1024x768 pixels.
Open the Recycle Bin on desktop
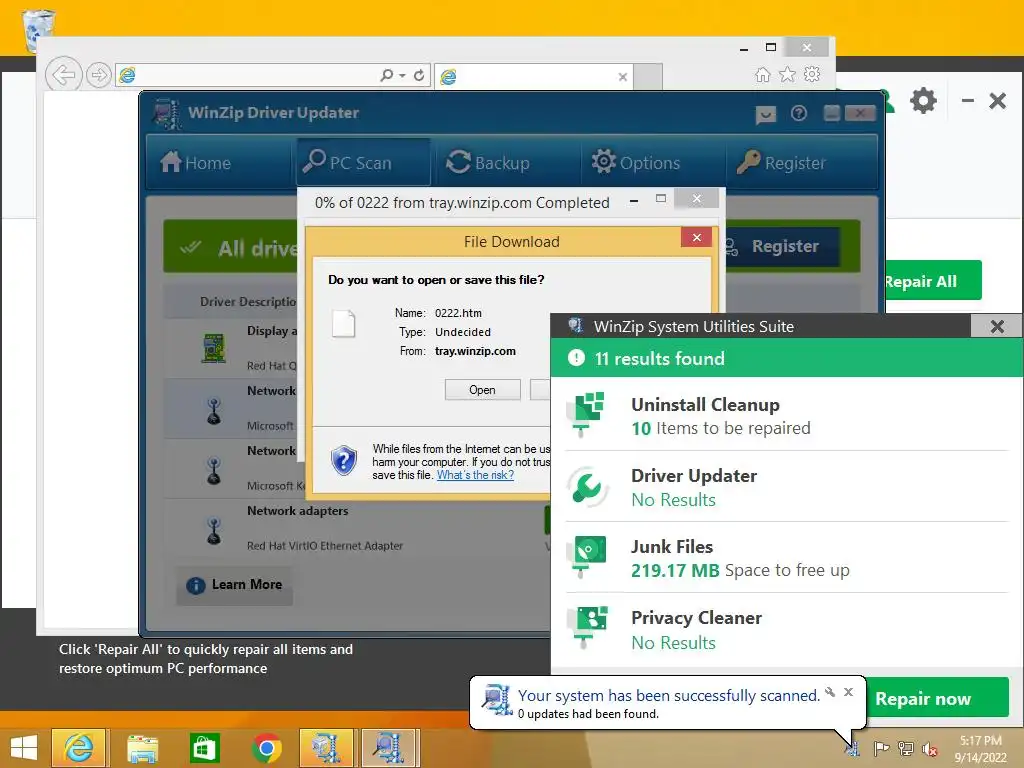coord(38,28)
